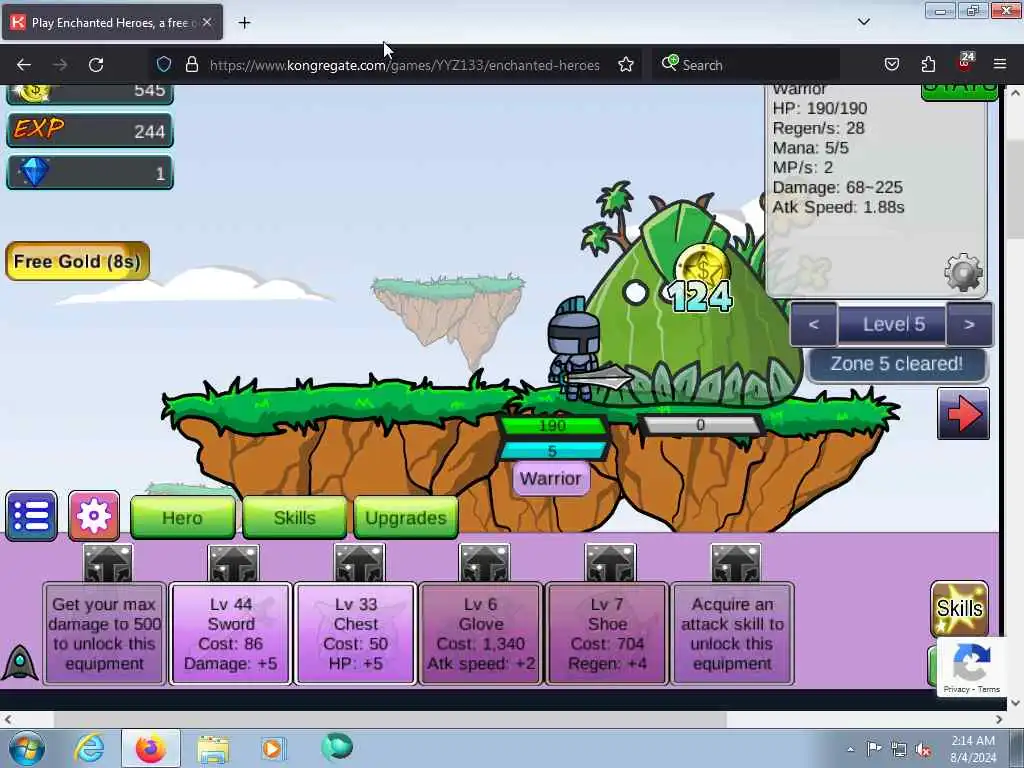Screen dimensions: 1024x768
Task: Click the extension icon with 24 badge
Action: [965, 63]
